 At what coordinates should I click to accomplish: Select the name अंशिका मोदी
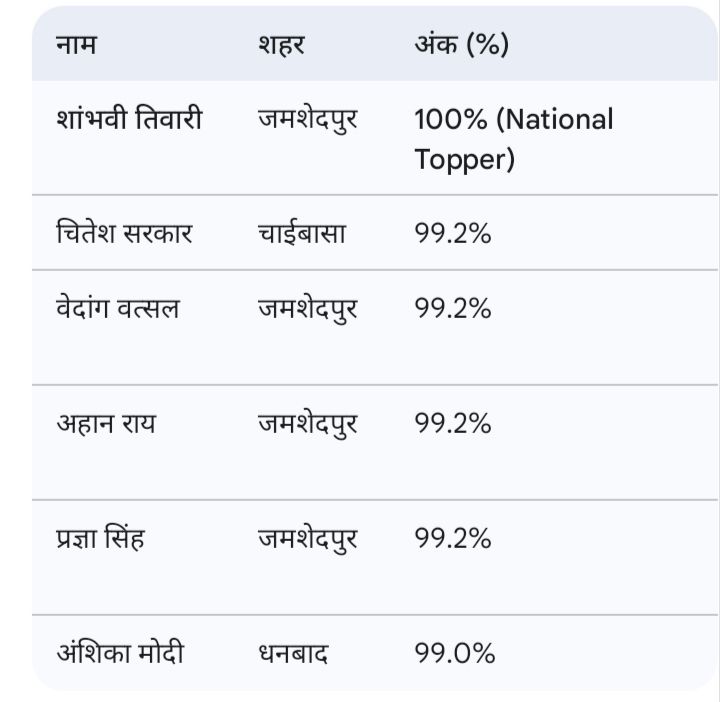(x=120, y=654)
